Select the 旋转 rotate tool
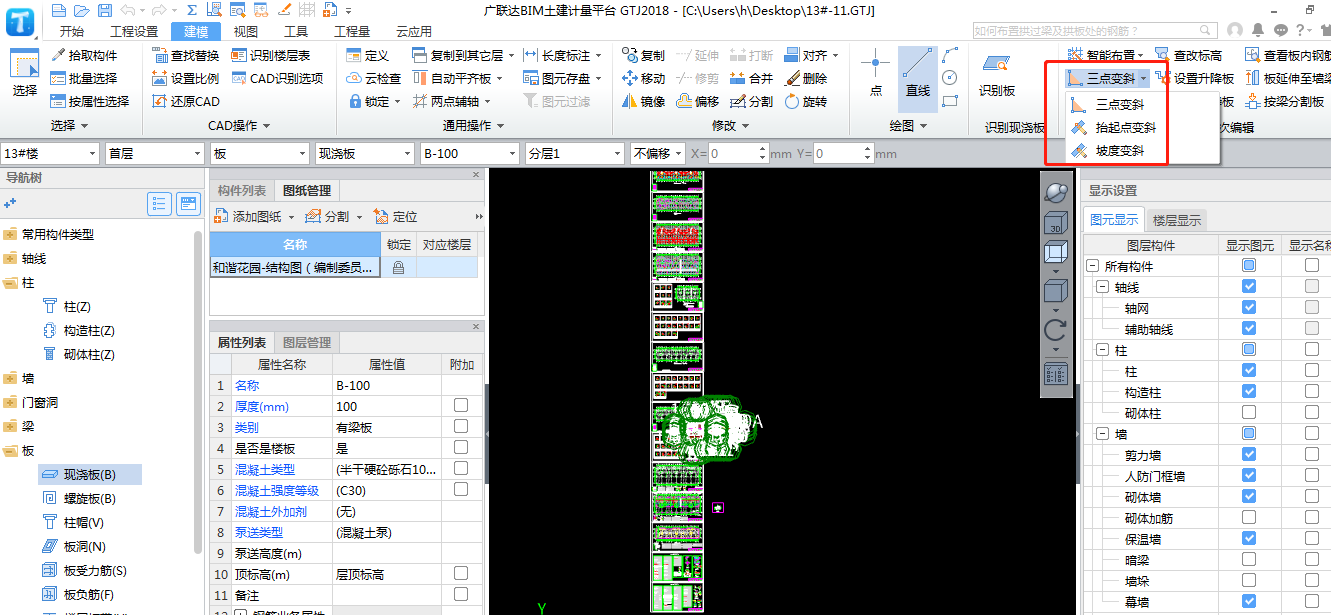This screenshot has width=1331, height=615. click(x=806, y=101)
